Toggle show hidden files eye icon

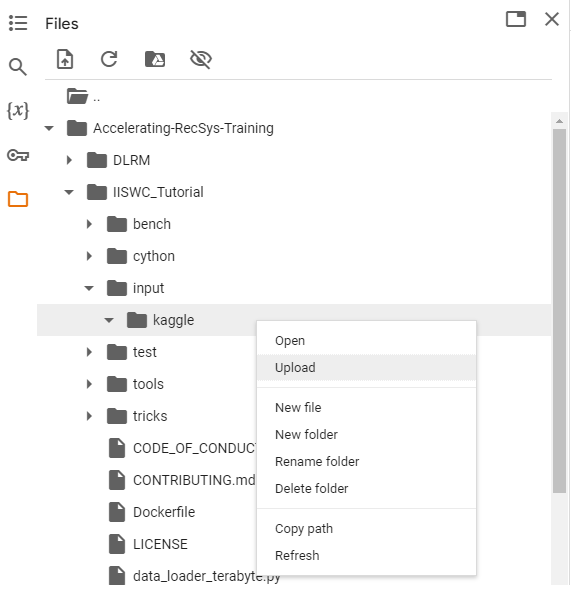(201, 59)
